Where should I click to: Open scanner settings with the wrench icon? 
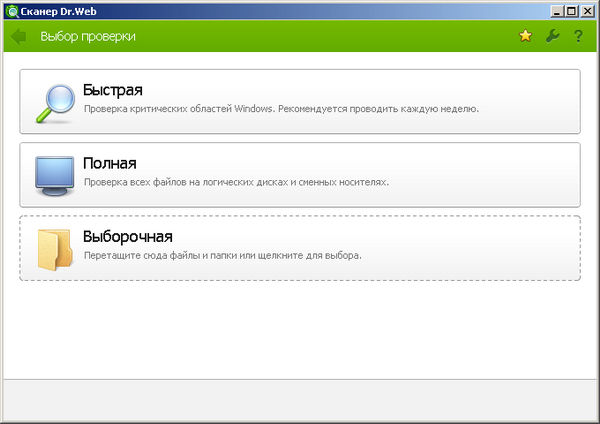coord(552,36)
